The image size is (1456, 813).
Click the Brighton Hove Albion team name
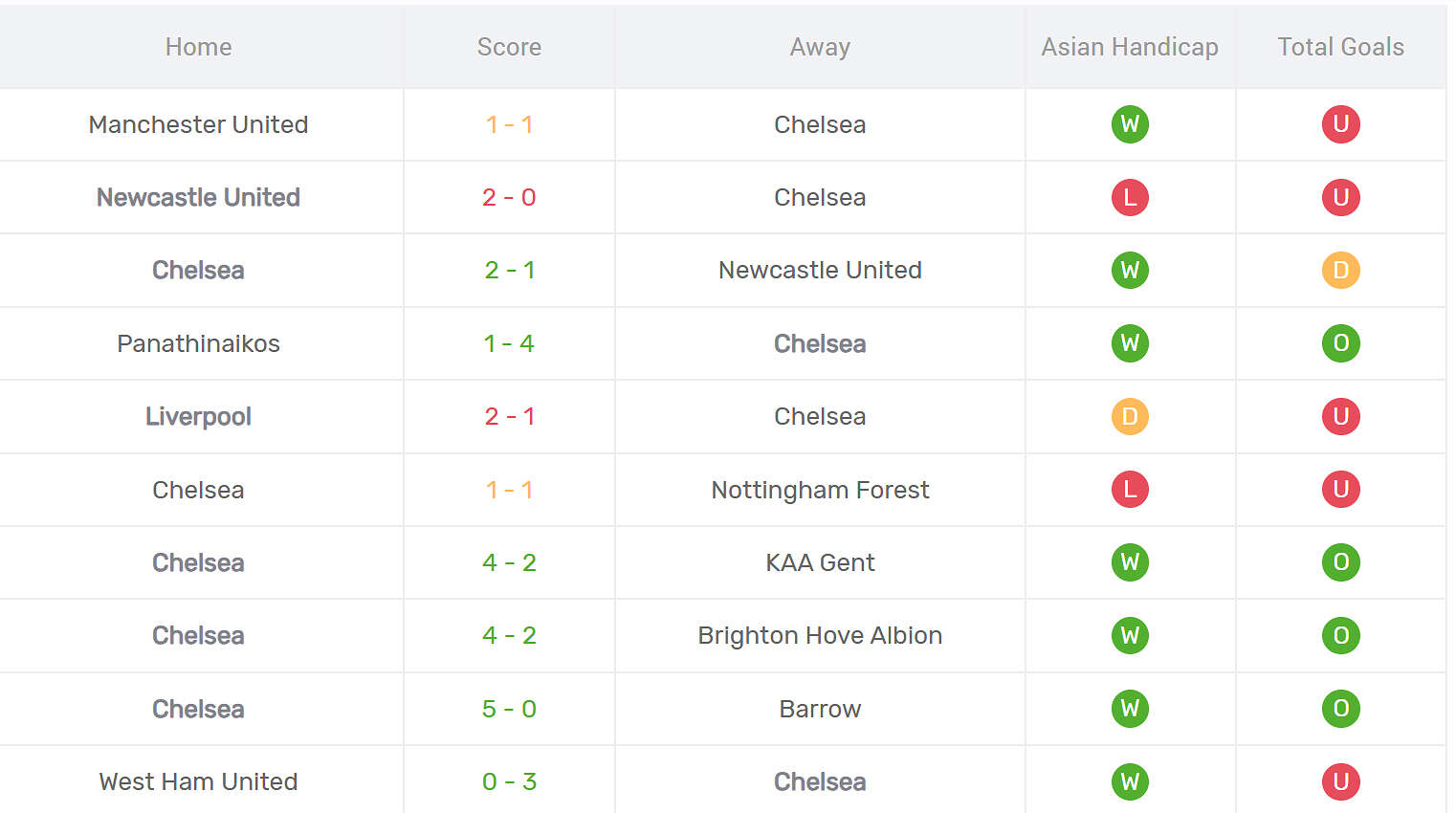tap(820, 636)
